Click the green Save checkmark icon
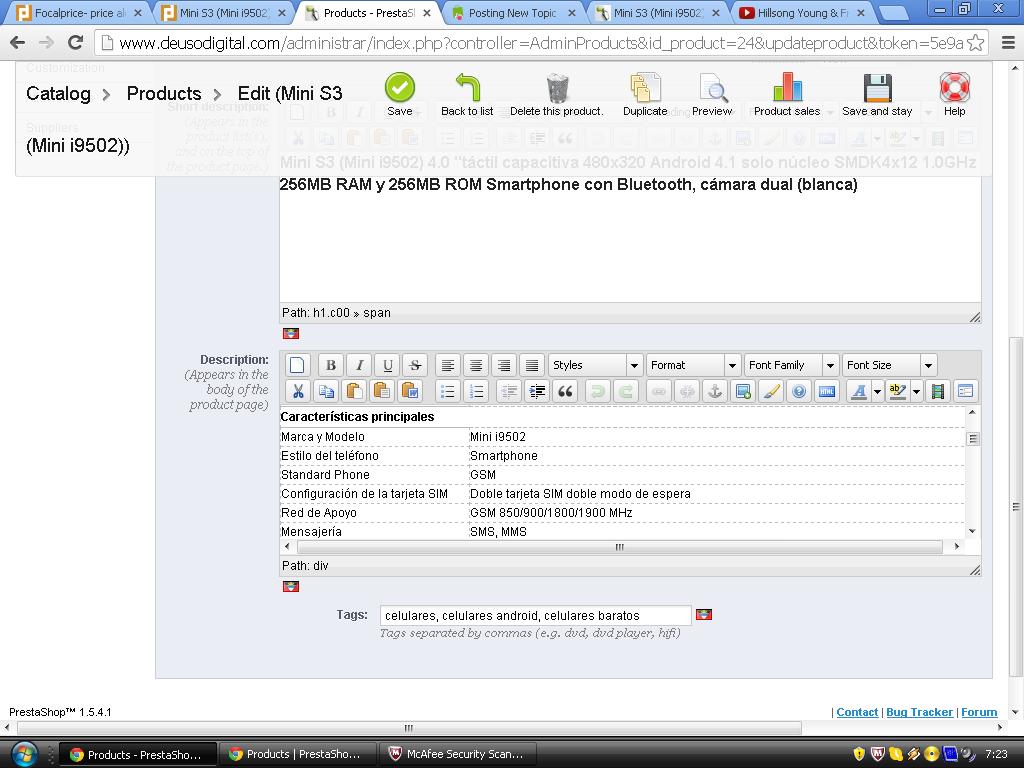The image size is (1024, 768). 400,88
